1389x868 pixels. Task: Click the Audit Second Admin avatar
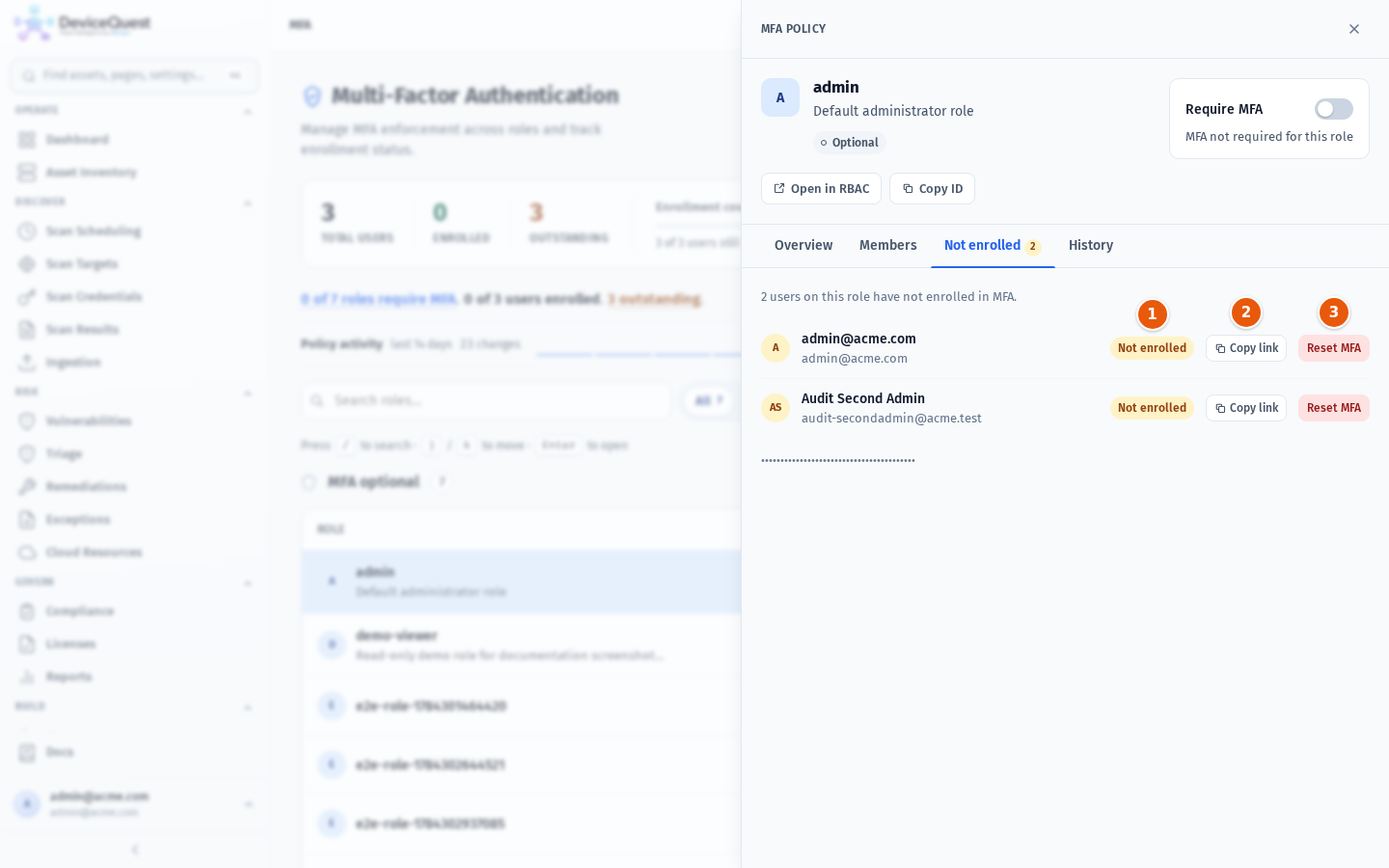point(776,408)
